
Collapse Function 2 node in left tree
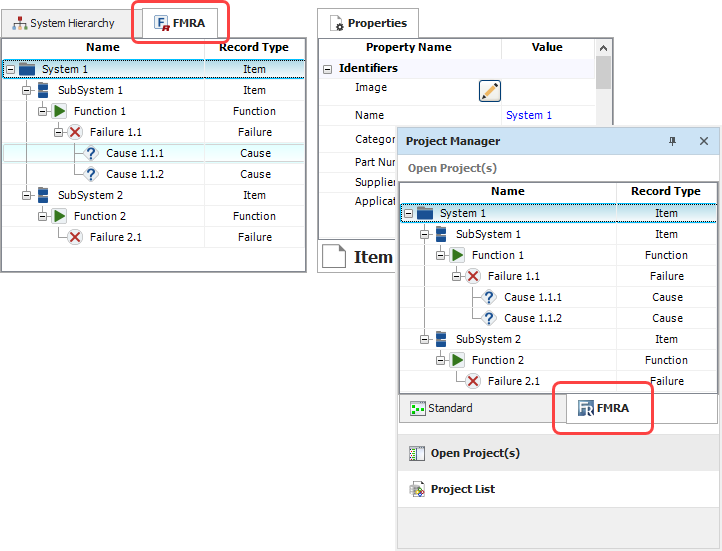click(x=42, y=216)
